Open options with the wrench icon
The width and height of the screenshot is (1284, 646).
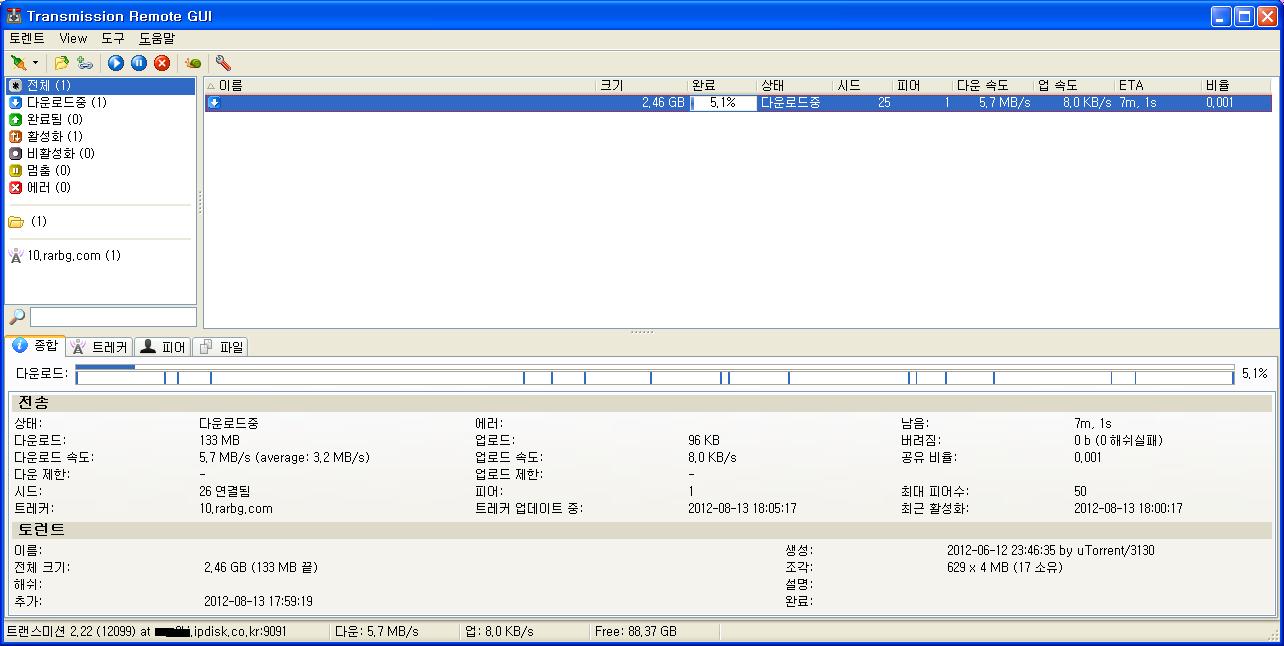pyautogui.click(x=223, y=63)
